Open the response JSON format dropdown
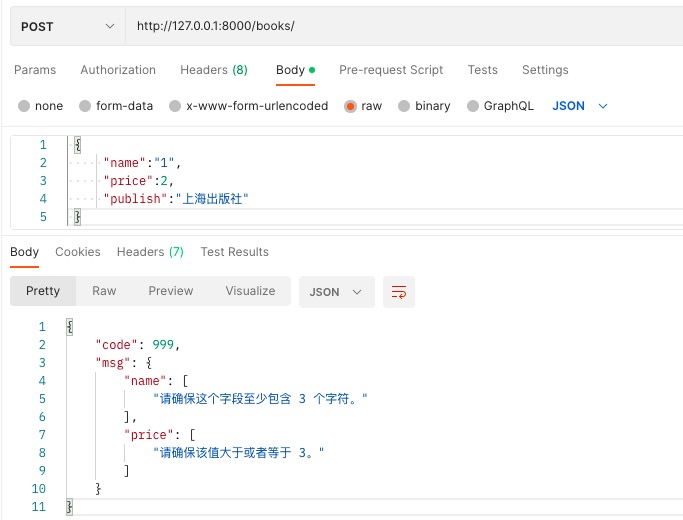 (x=336, y=292)
